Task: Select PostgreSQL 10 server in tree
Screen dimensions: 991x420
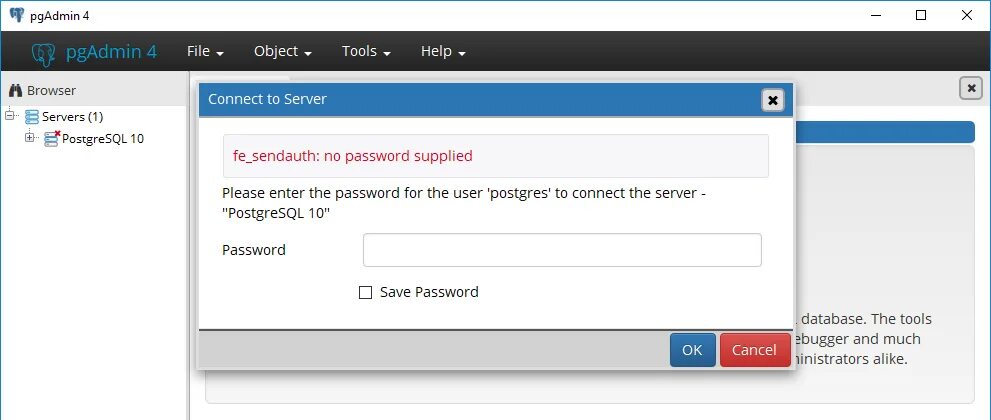Action: coord(103,139)
